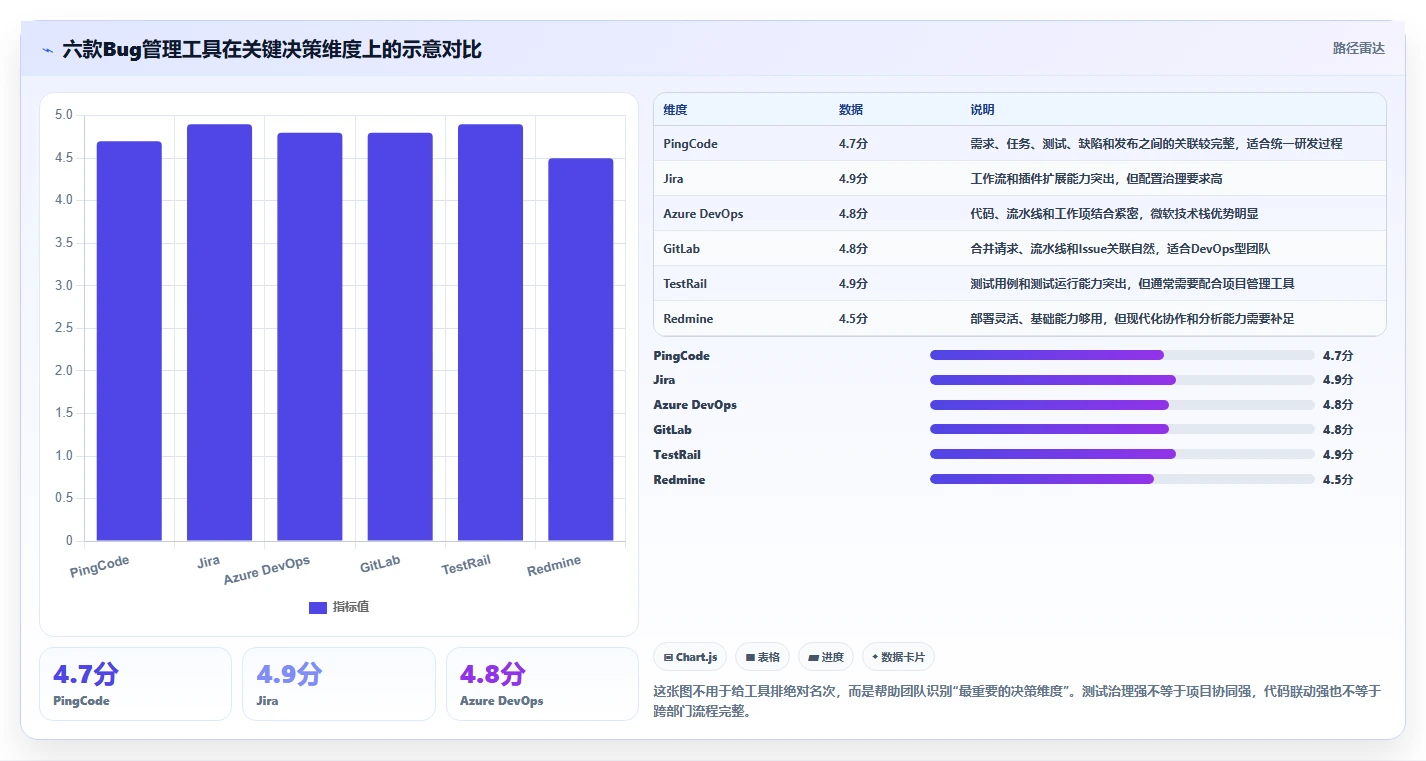
Task: Click the Jira description about 工作流和插件扩展能力
Action: tap(1097, 179)
